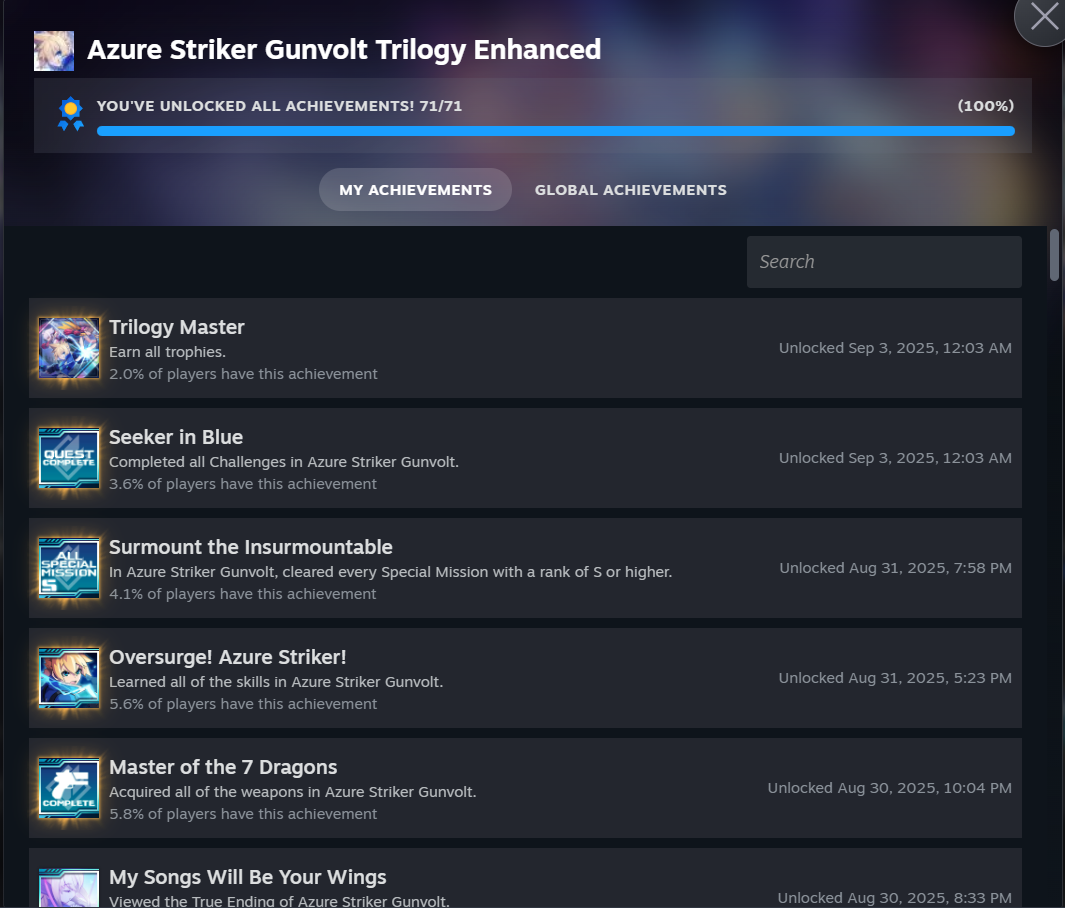Click the Surmount the Insurmountable achievement icon
The image size is (1065, 908).
(69, 568)
